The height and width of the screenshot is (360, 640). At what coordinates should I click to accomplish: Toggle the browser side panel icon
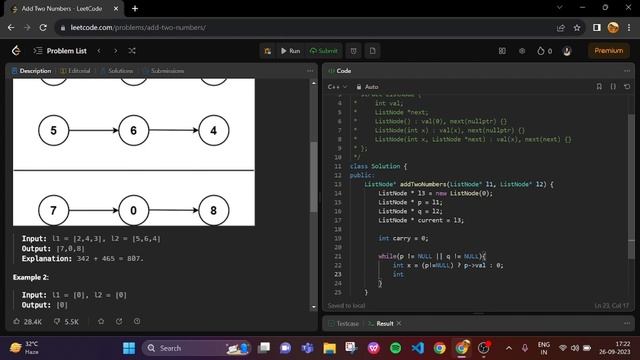(x=596, y=28)
